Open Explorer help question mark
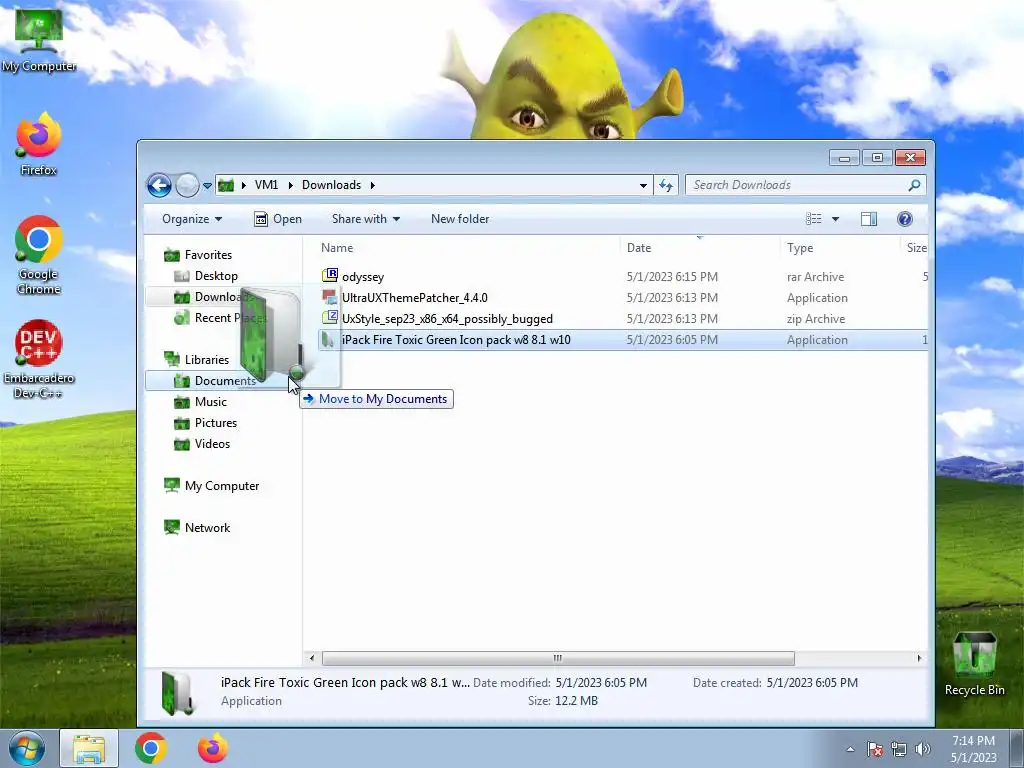Viewport: 1024px width, 768px height. (904, 219)
